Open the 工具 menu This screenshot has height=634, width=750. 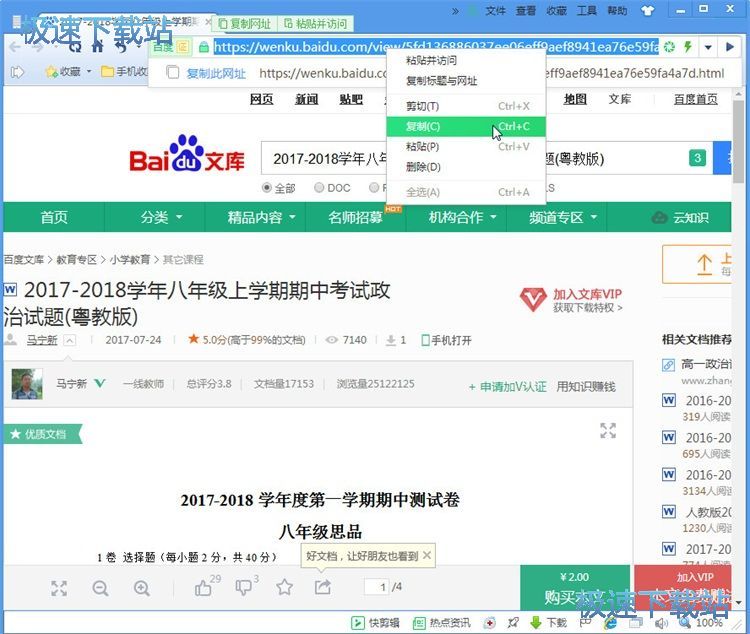pos(587,10)
